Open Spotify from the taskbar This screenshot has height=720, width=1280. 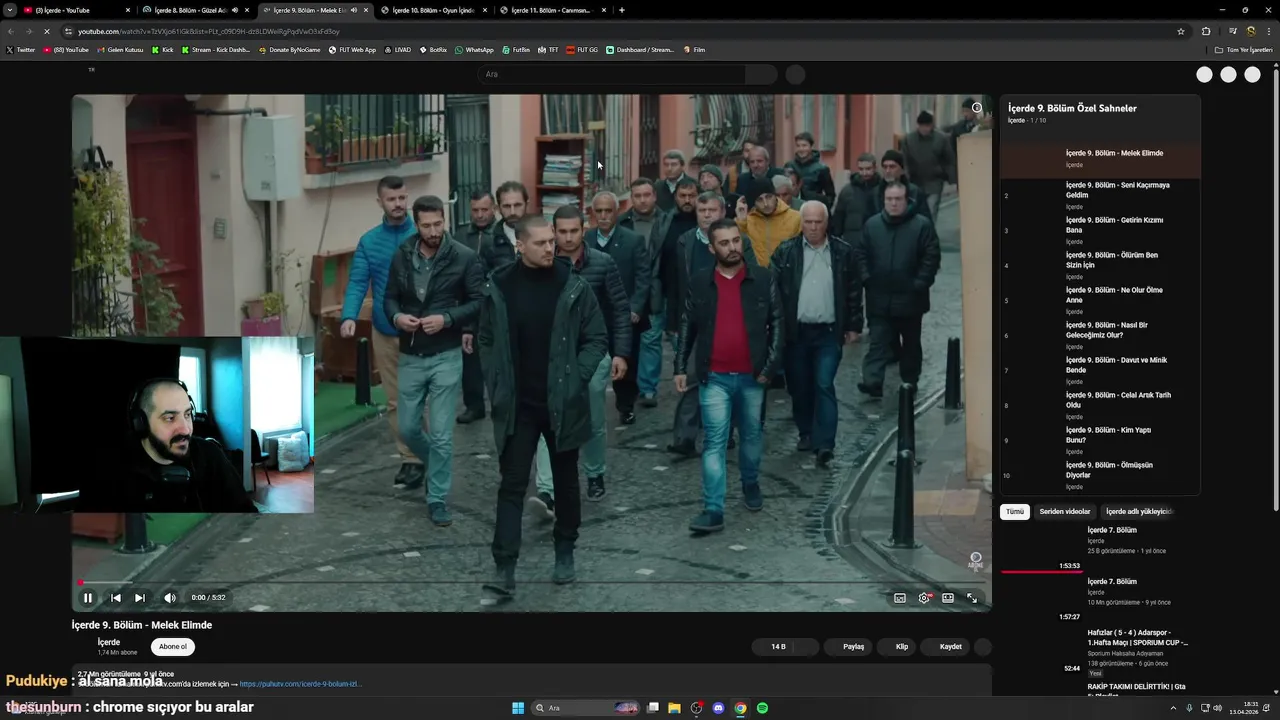[762, 708]
